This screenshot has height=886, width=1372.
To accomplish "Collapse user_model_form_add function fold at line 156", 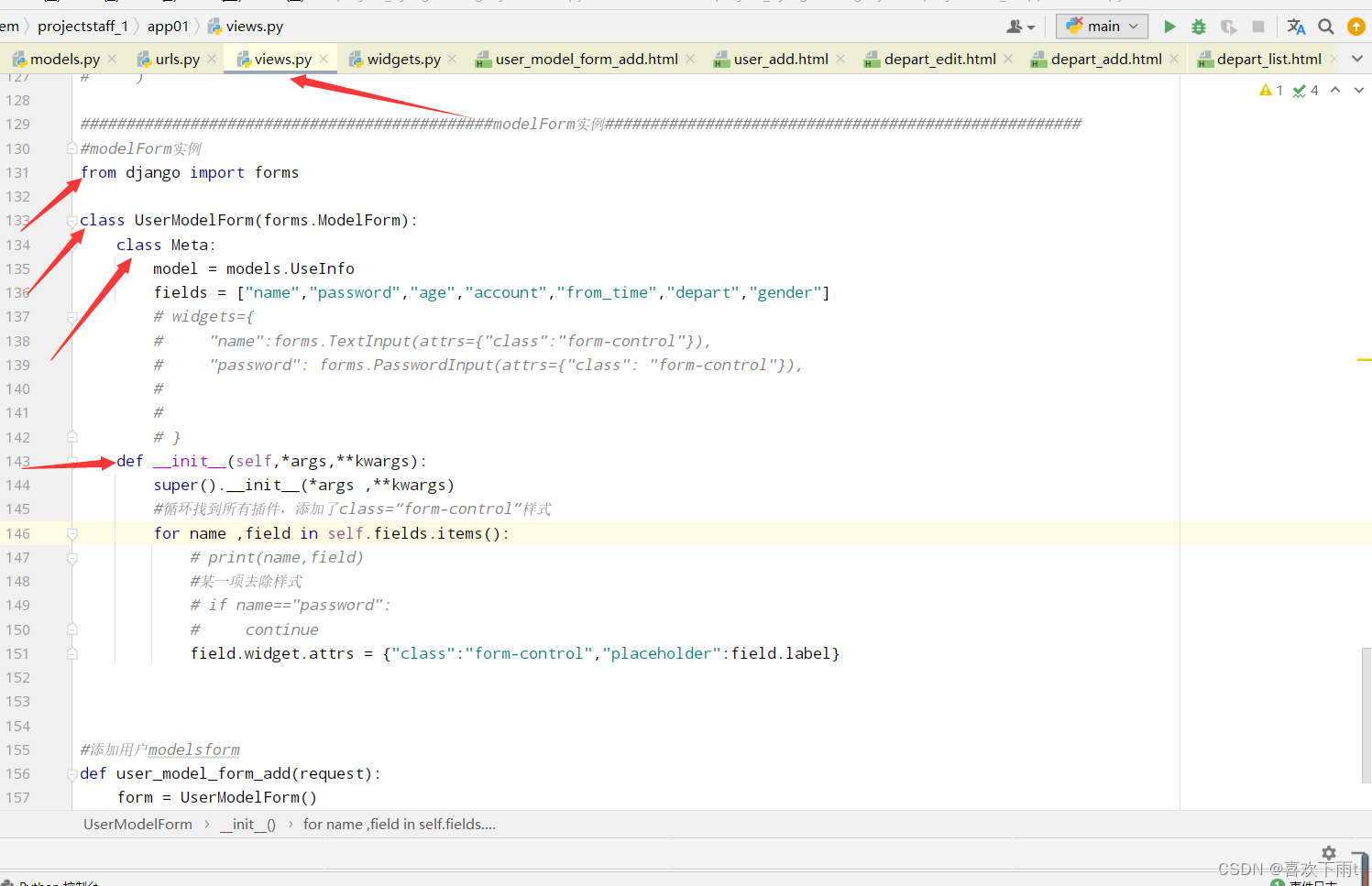I will tap(72, 774).
